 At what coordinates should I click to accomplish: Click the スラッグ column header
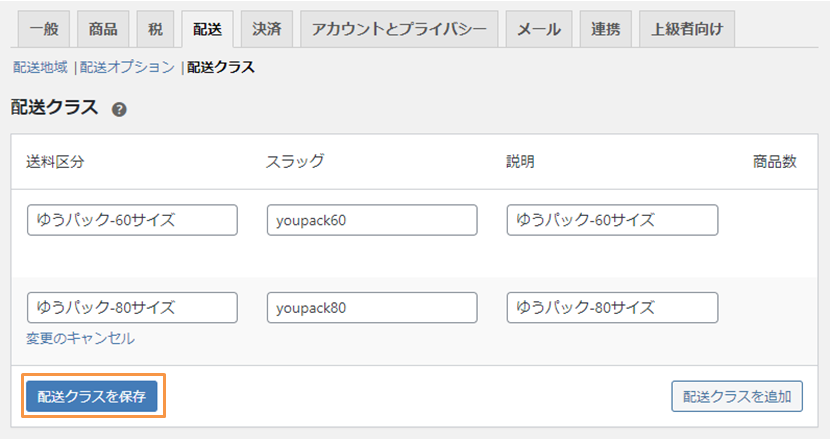[x=295, y=162]
